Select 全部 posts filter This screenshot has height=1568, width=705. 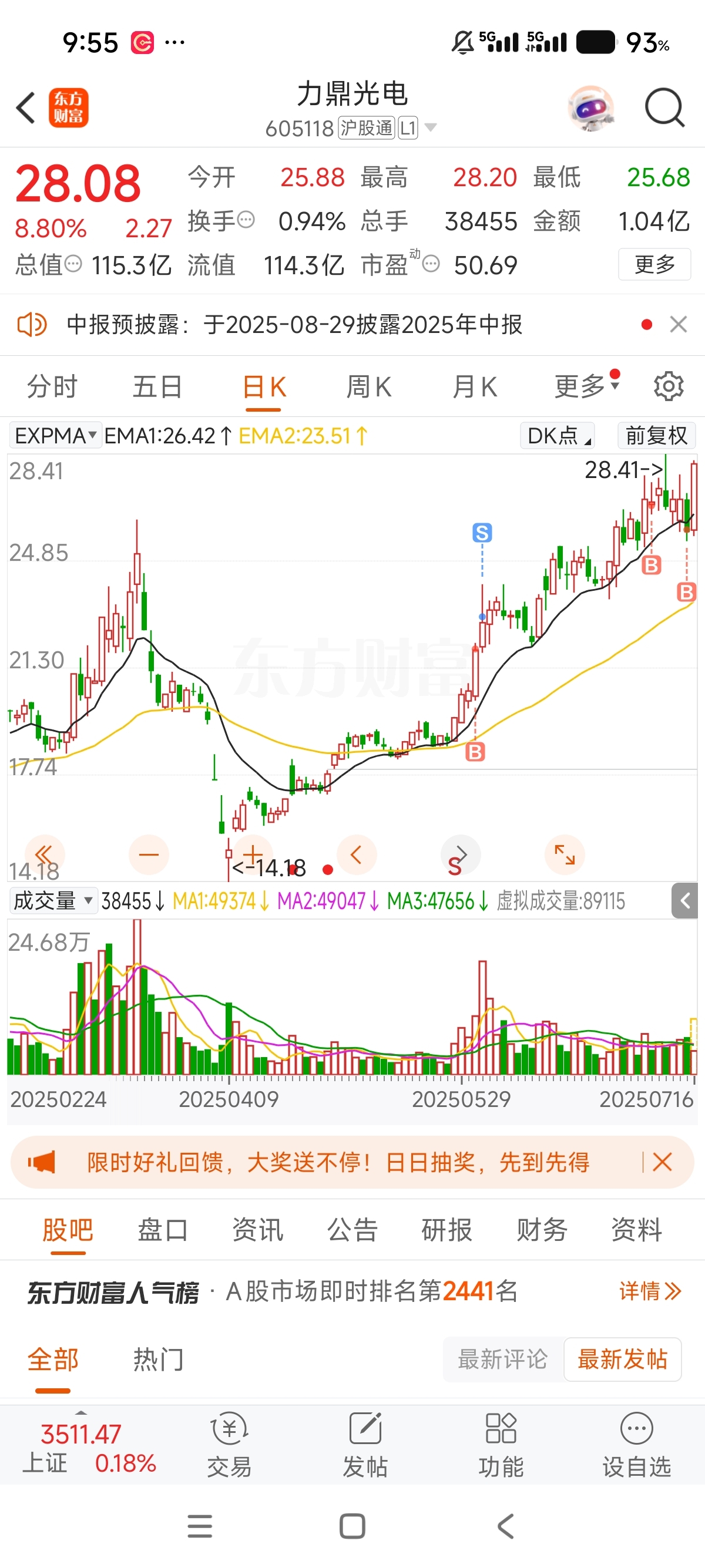click(53, 1360)
